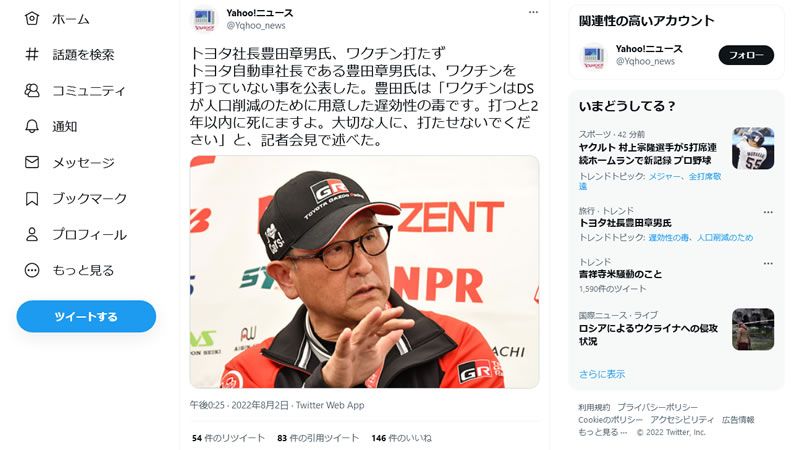800x450 pixels.
Task: Expand もっと見る circle-dots menu
Action: pos(32,270)
